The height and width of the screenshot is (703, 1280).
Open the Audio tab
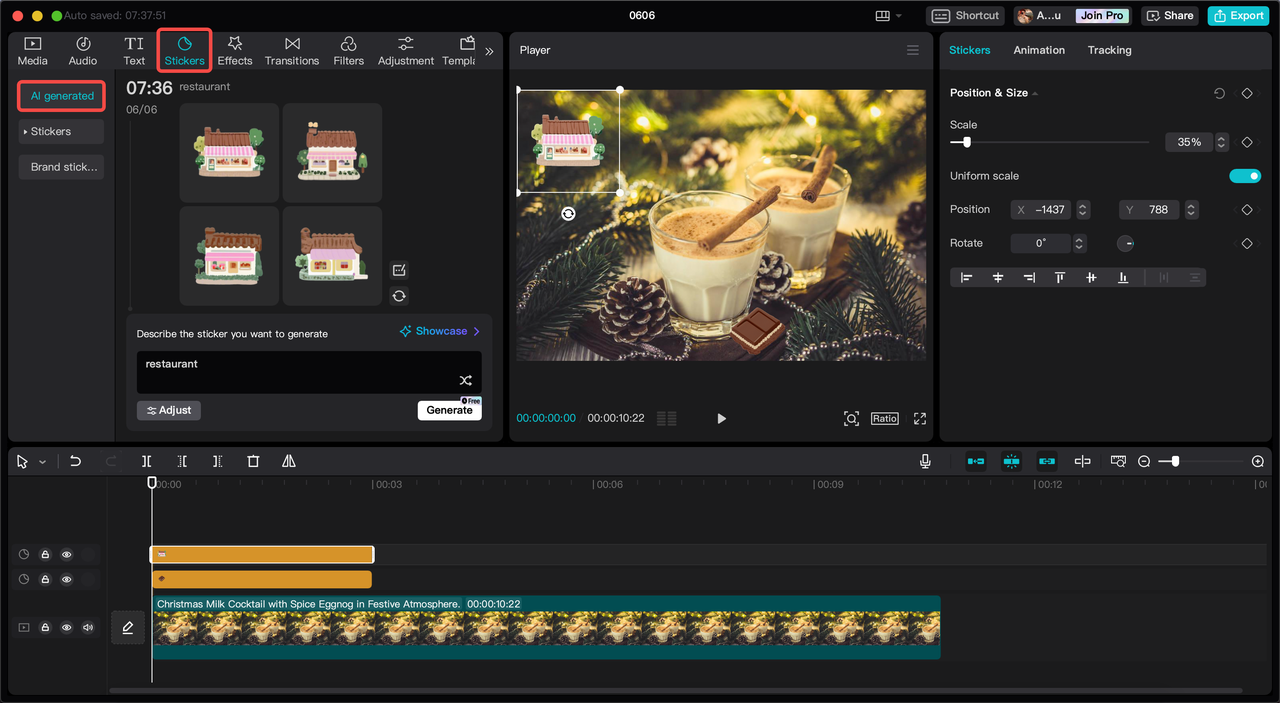point(83,51)
